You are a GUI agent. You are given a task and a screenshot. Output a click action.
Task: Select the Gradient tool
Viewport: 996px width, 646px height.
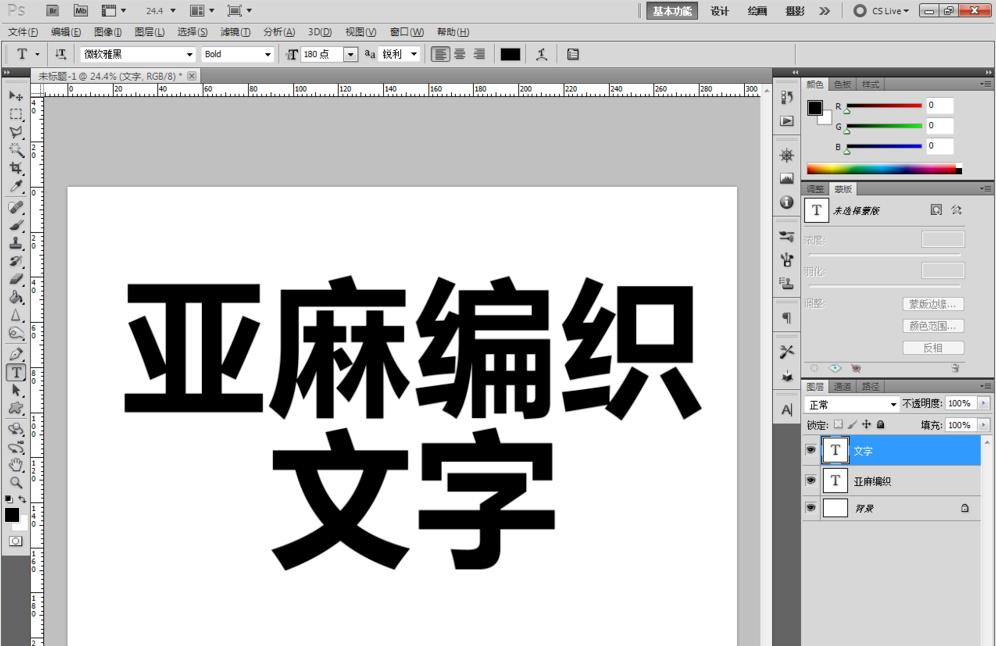pyautogui.click(x=14, y=296)
